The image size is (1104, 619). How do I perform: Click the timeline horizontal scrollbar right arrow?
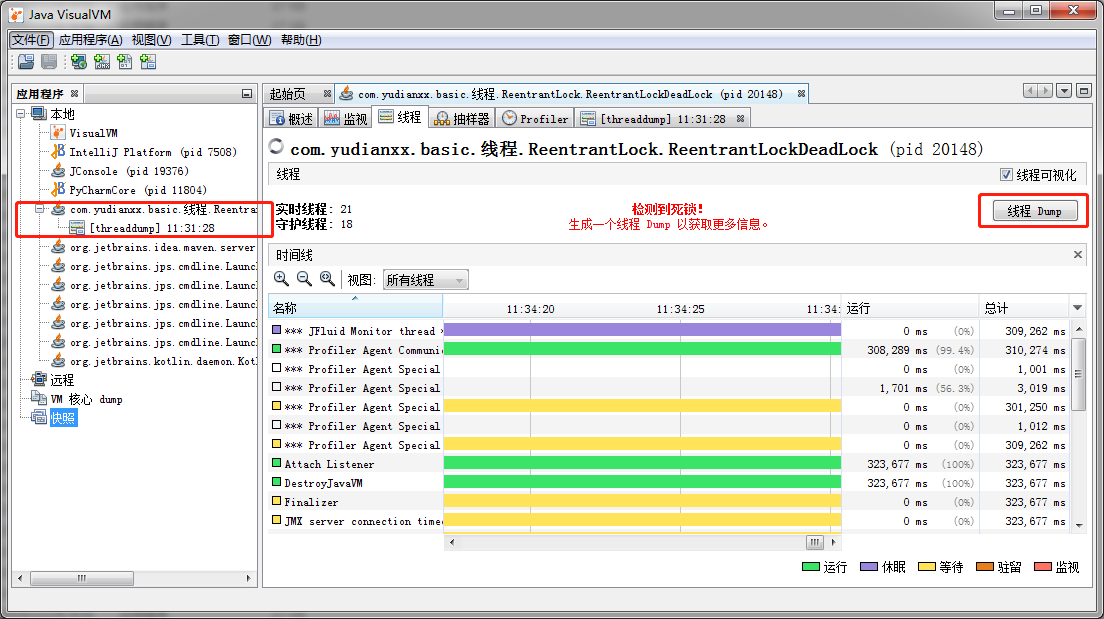834,541
